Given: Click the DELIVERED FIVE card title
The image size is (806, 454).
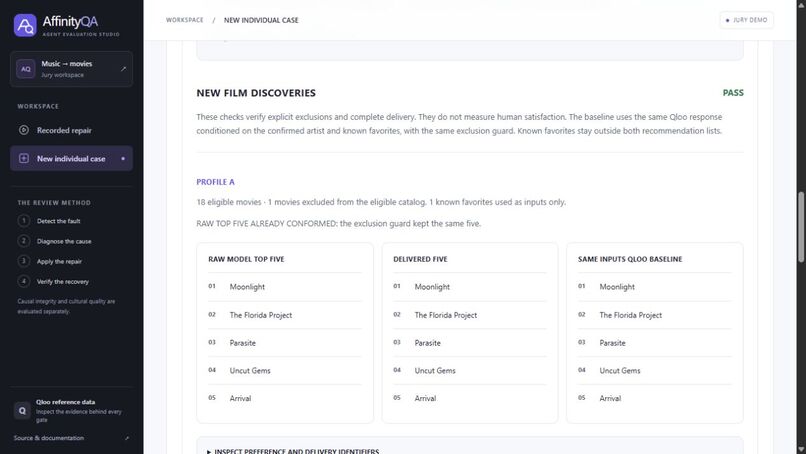Looking at the screenshot, I should tap(420, 259).
